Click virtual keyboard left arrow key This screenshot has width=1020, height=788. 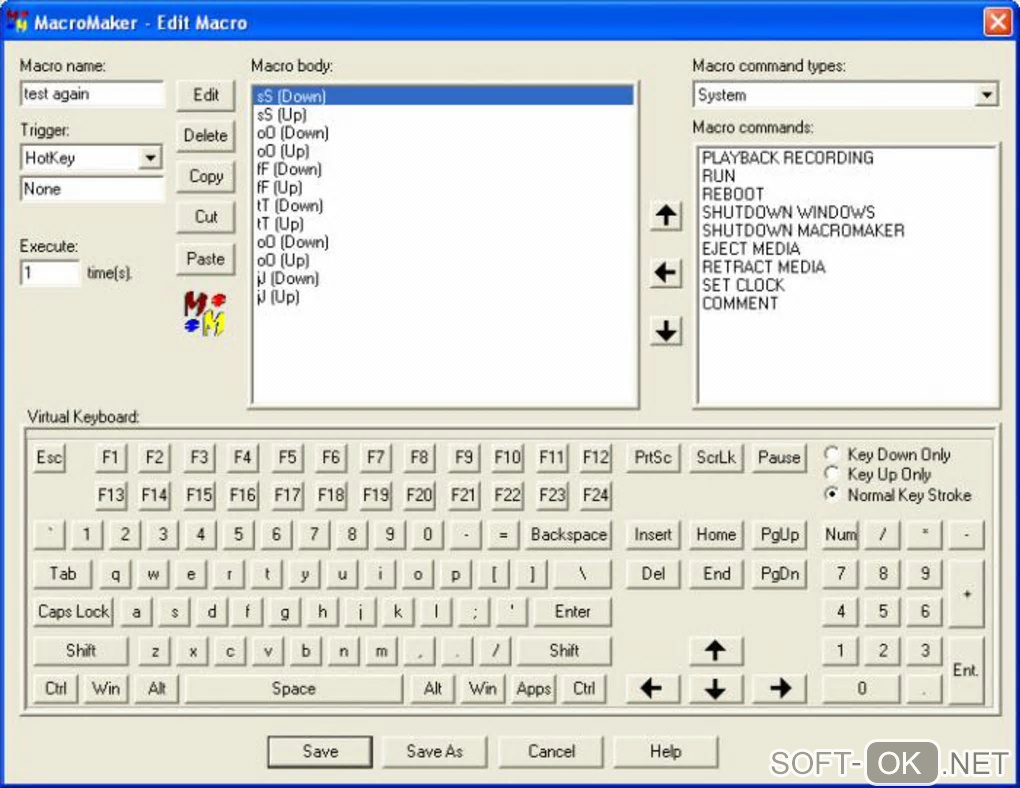point(651,688)
